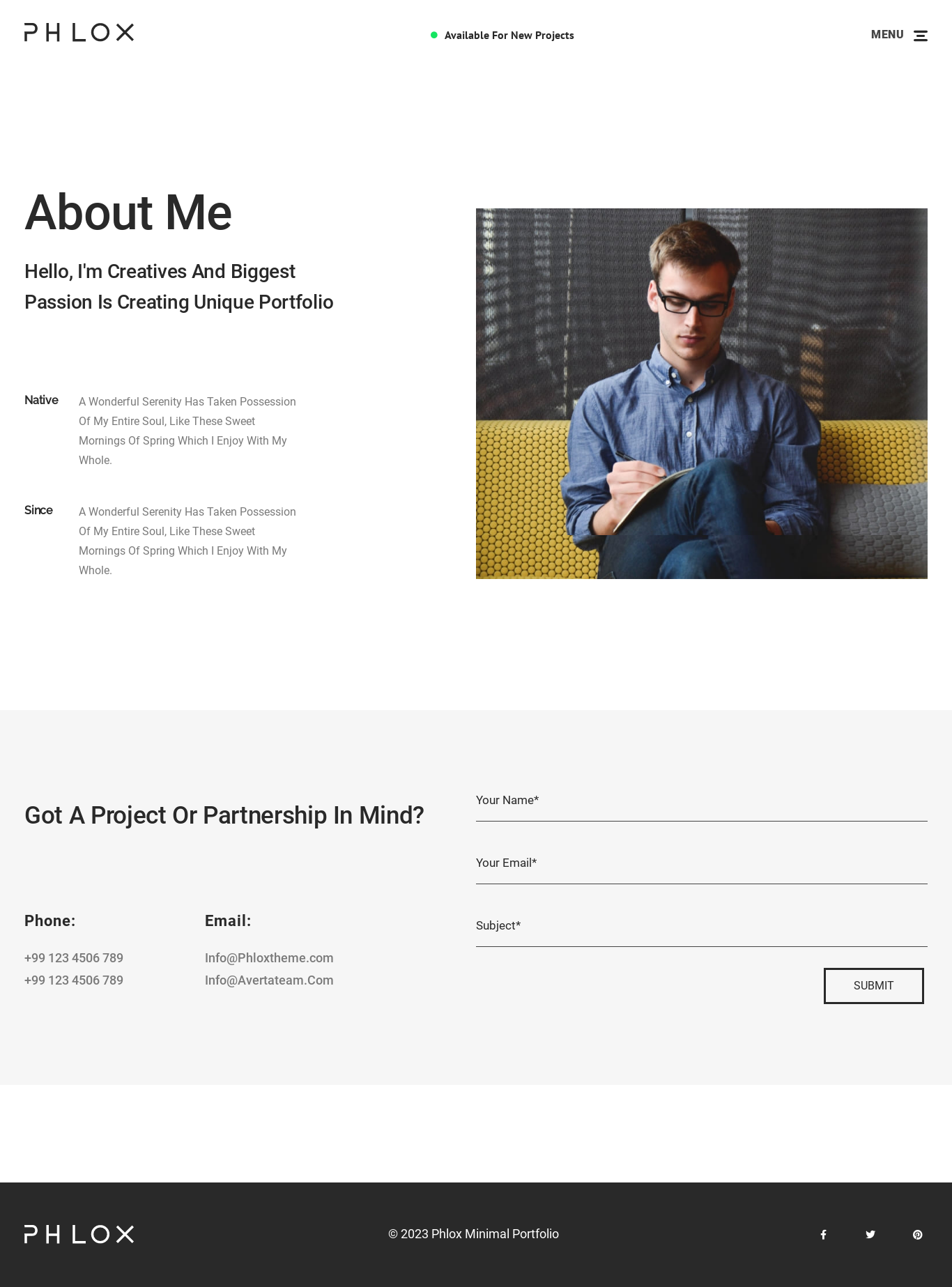Screen dimensions: 952x1287
Task: Click the Phlox logo in the header
Action: click(x=79, y=33)
